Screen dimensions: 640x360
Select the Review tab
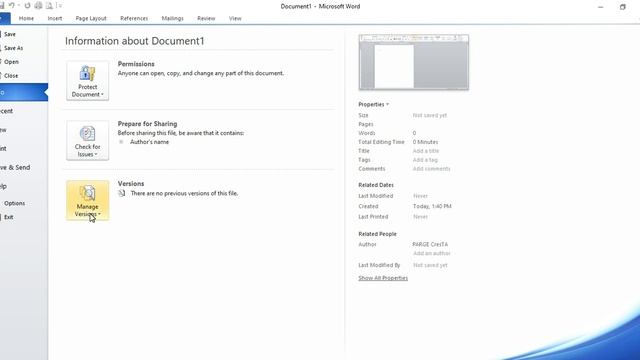coord(206,18)
